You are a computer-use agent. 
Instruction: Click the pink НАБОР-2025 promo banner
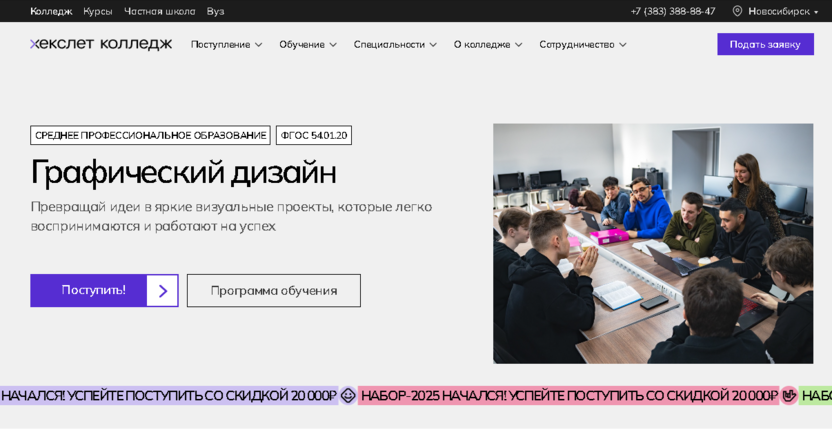point(568,395)
